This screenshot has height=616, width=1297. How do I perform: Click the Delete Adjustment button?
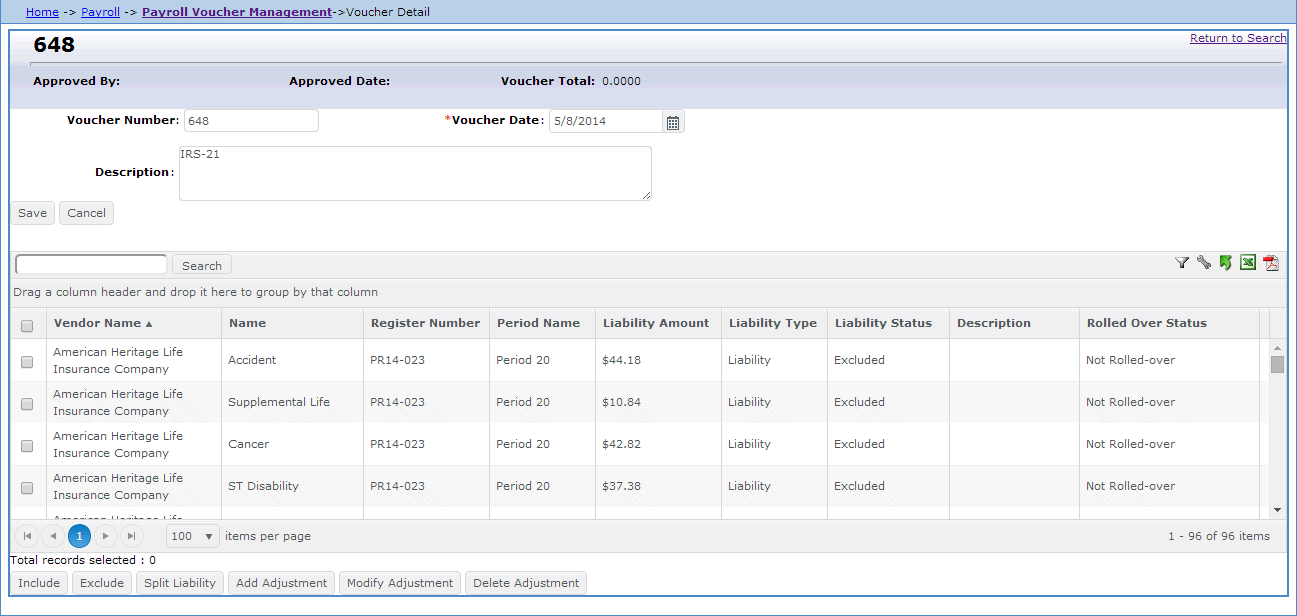[x=525, y=583]
